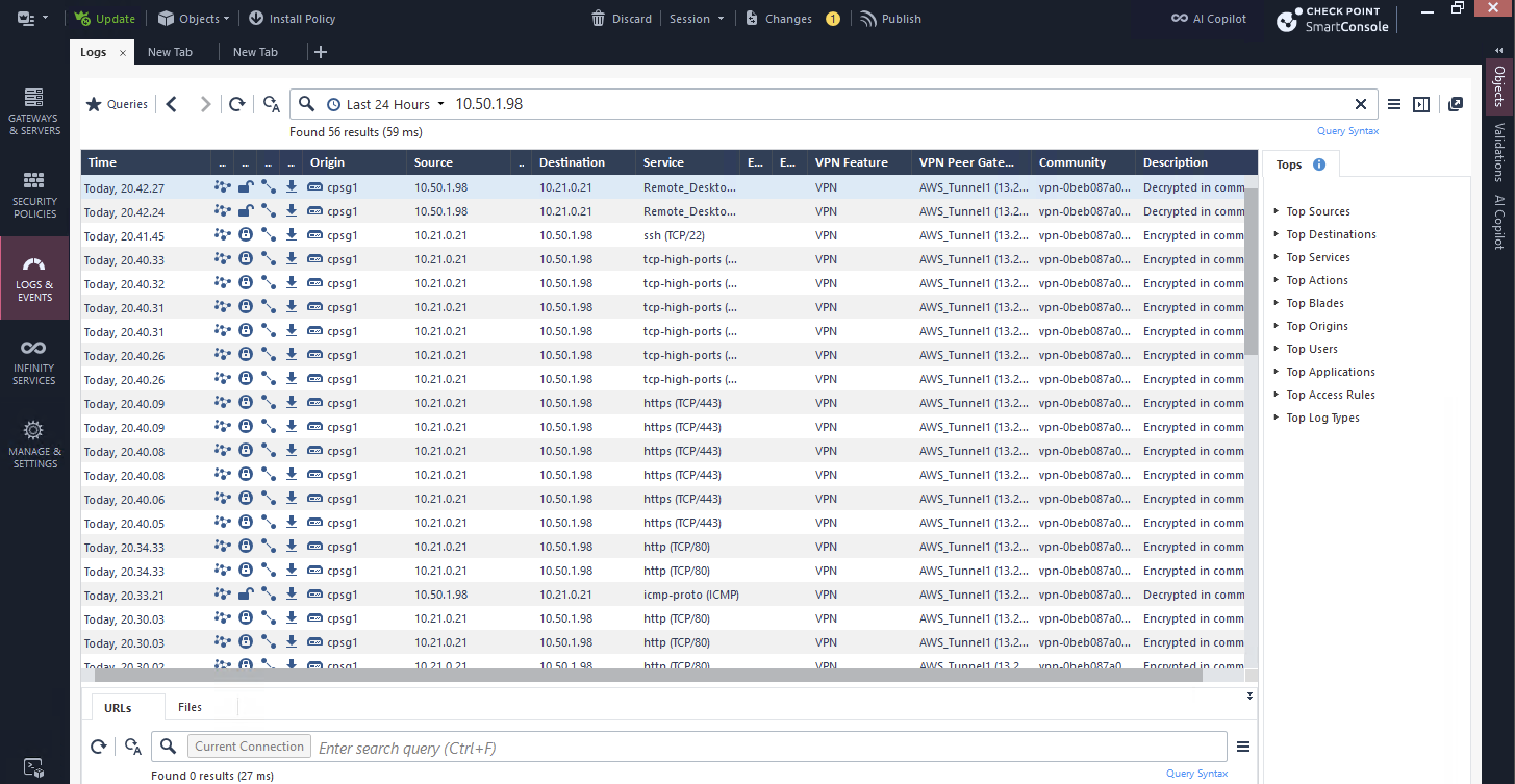The image size is (1515, 784).
Task: Collapse the right sidebar panel
Action: tap(1498, 50)
